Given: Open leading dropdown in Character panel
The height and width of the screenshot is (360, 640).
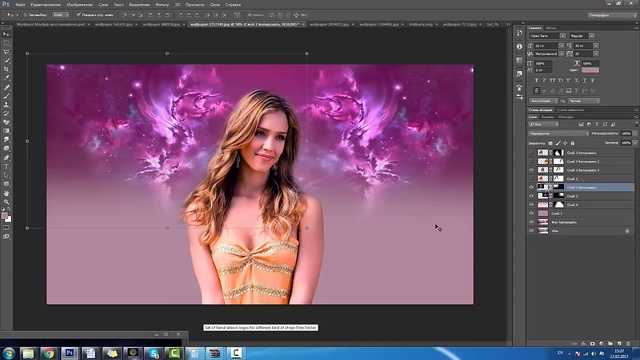Looking at the screenshot, I should [596, 46].
